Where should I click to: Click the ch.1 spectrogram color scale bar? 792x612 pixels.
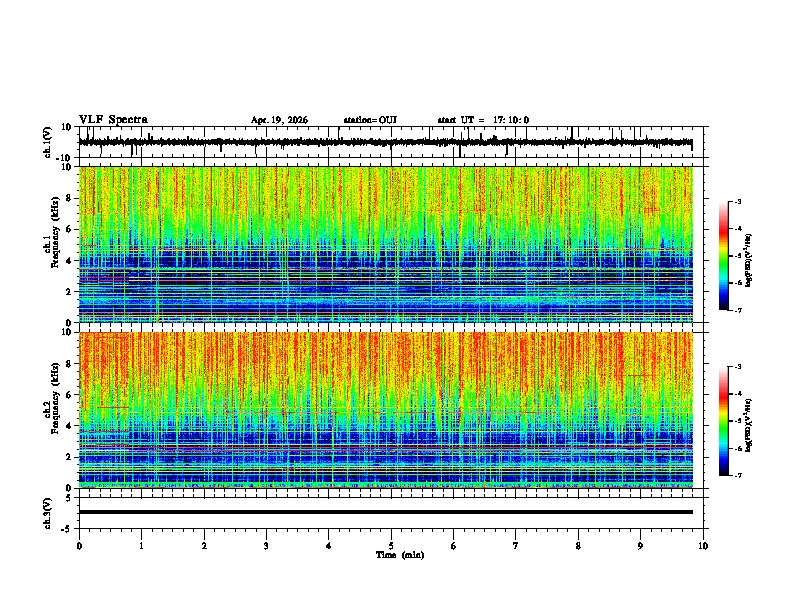723,256
